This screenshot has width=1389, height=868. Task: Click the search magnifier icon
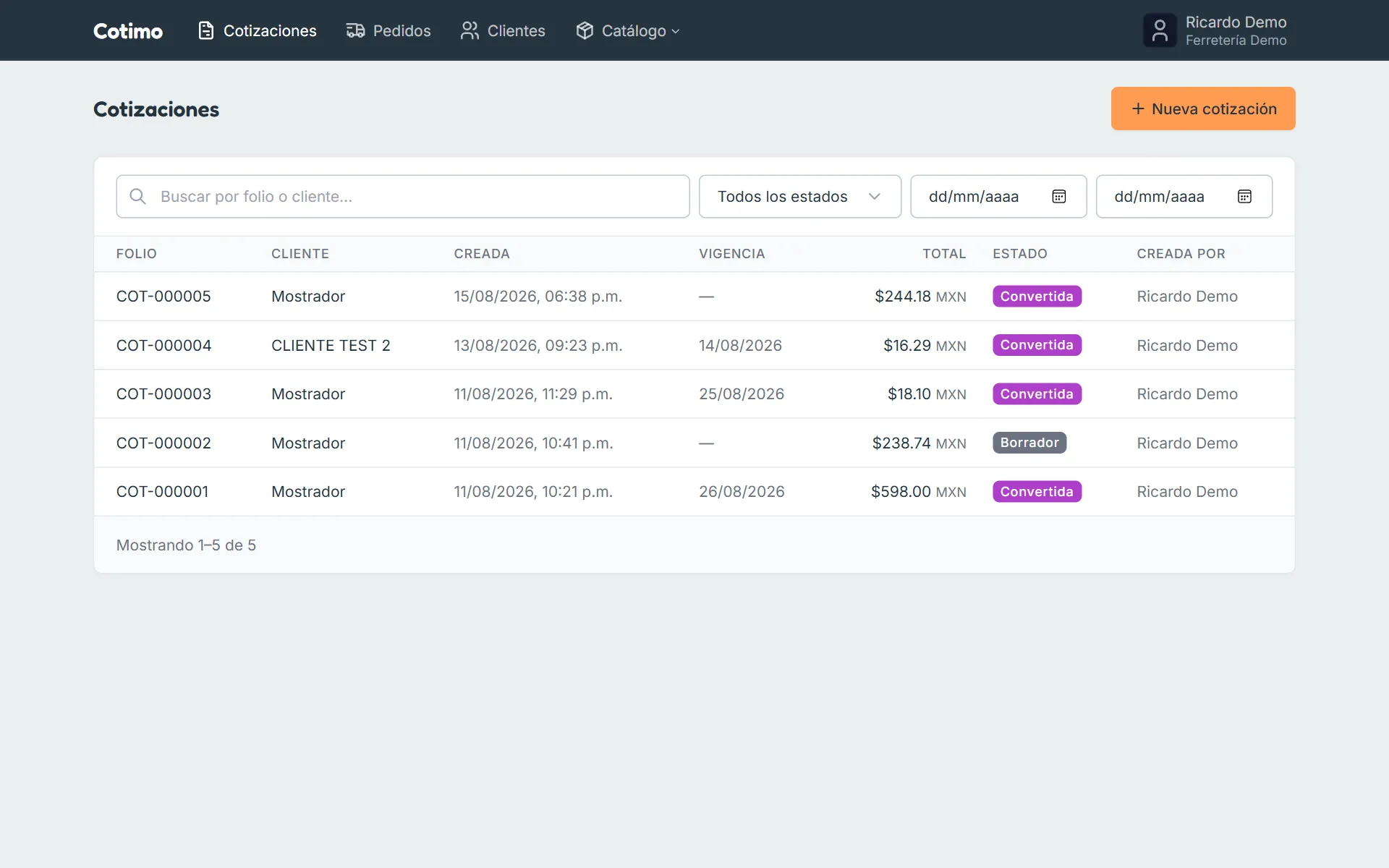[x=137, y=196]
